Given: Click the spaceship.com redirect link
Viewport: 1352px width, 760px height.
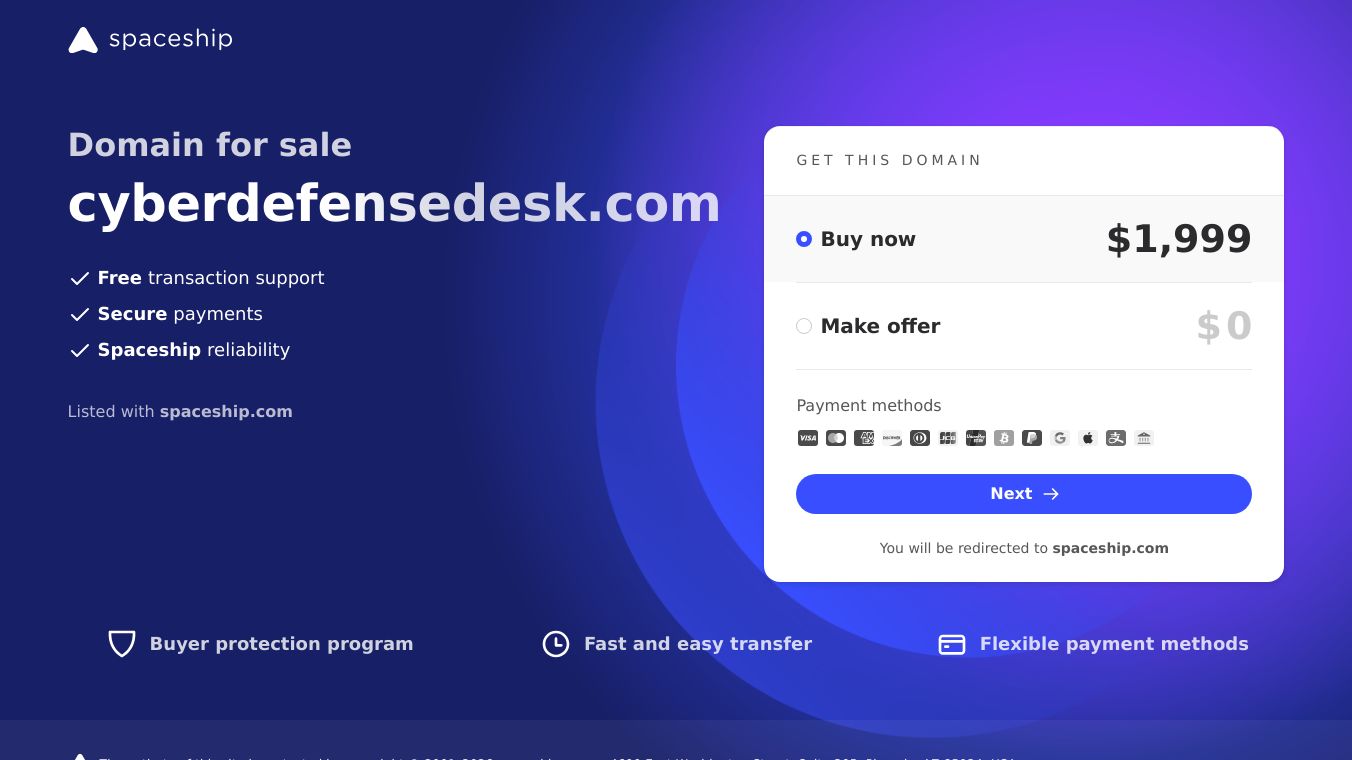Looking at the screenshot, I should click(1110, 548).
